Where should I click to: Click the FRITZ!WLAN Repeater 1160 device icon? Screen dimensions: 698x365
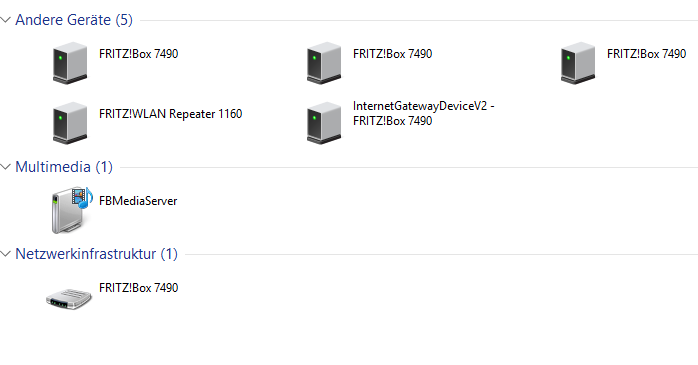70,122
